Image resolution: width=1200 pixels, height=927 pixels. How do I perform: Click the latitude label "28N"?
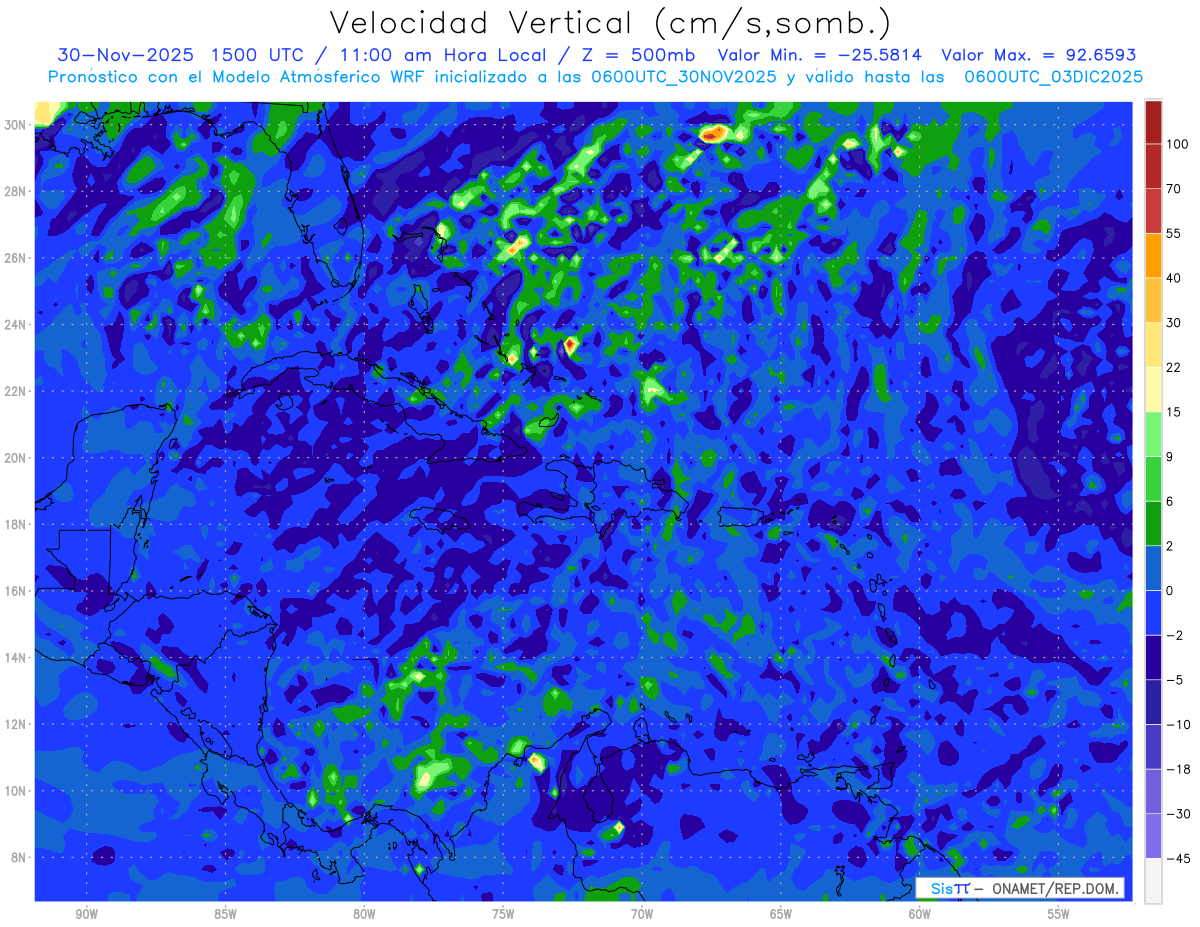15,191
